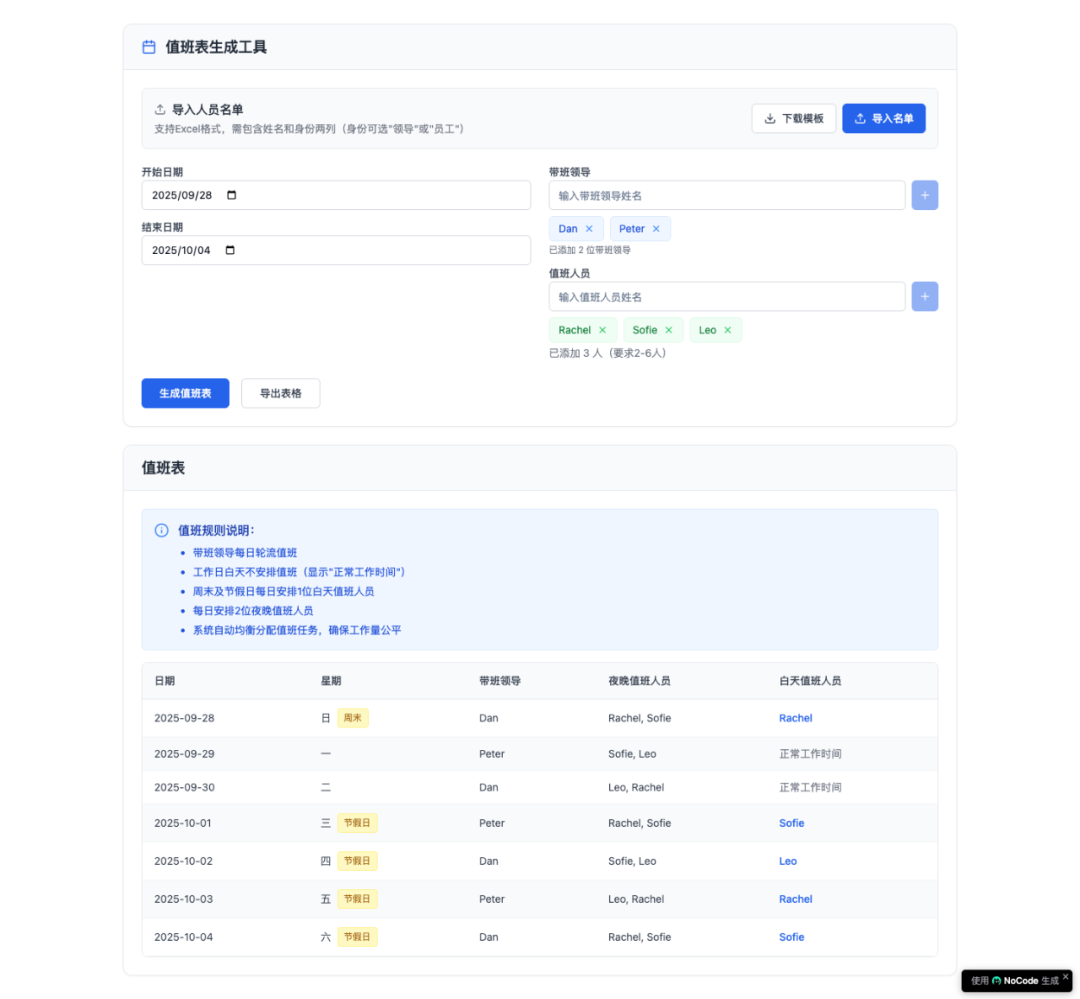Remove Rachel from the 值班人员 tags
This screenshot has width=1080, height=999.
click(603, 330)
